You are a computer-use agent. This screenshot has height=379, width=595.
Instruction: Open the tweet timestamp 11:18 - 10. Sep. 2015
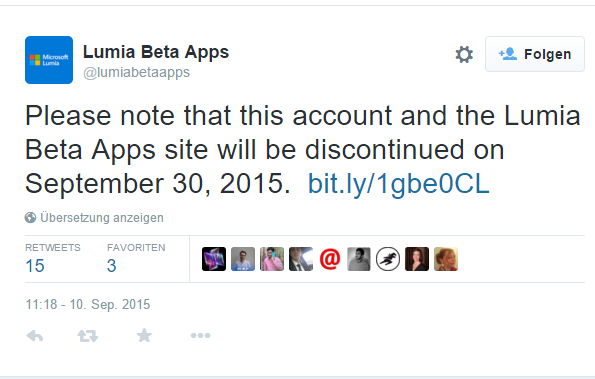pos(88,304)
